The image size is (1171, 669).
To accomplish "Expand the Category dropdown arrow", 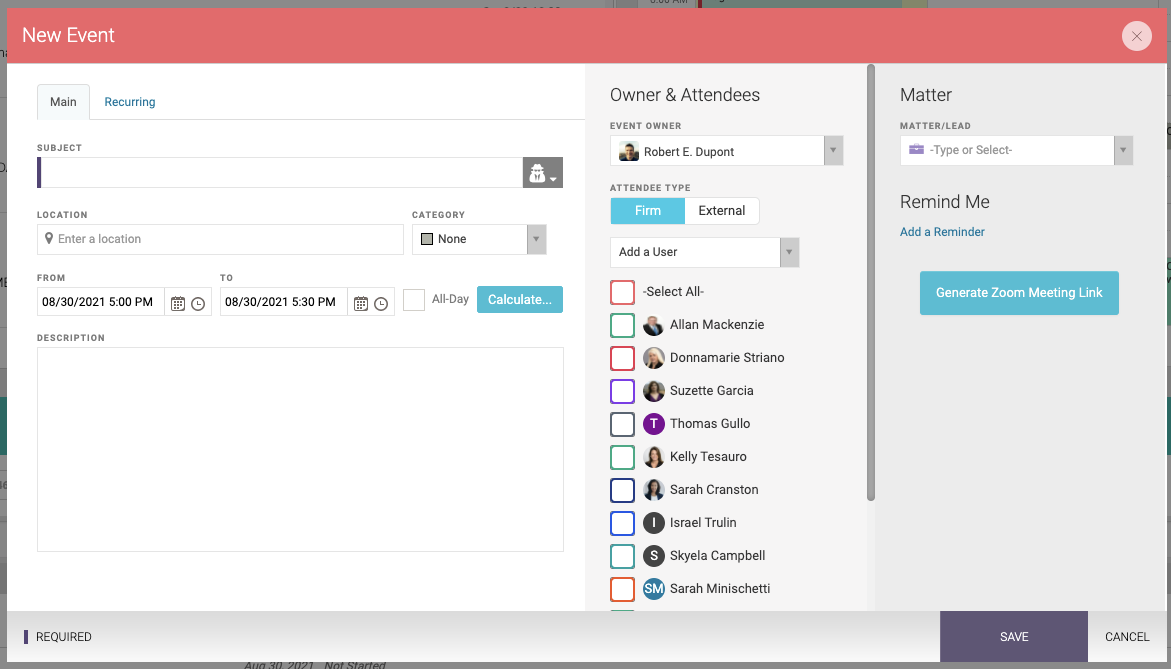I will point(536,239).
